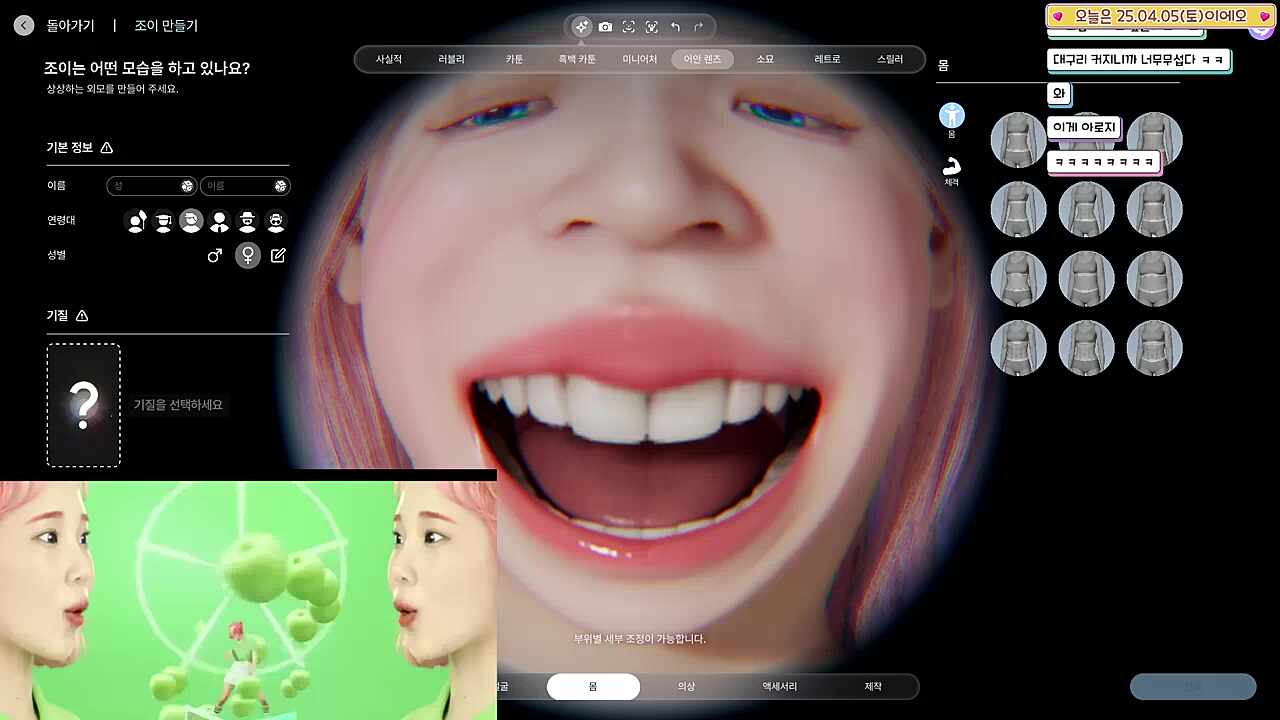1280x720 pixels.
Task: Click the heading 조이는 어떤 모습을 하고 있나요?
Action: coord(147,68)
